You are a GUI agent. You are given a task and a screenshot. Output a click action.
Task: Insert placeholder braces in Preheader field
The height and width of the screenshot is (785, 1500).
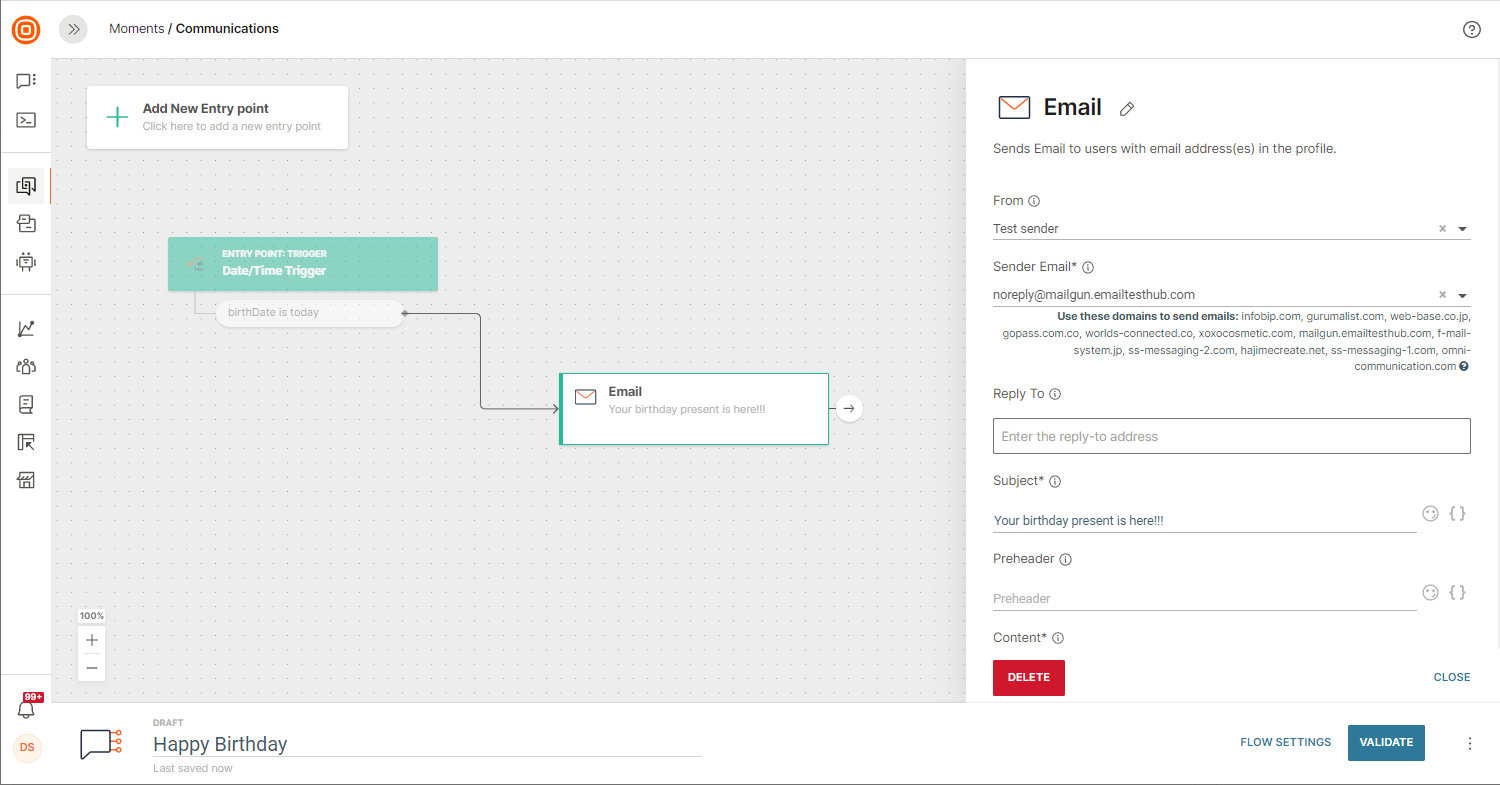[x=1458, y=592]
